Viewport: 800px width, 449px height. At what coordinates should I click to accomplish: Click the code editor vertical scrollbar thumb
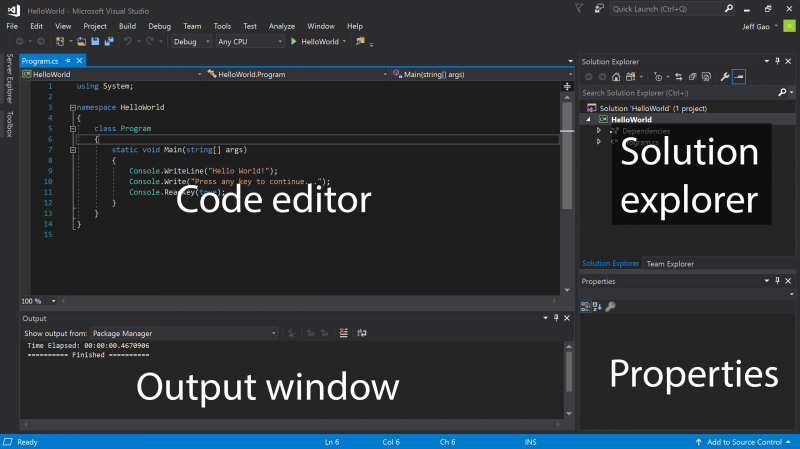click(567, 156)
